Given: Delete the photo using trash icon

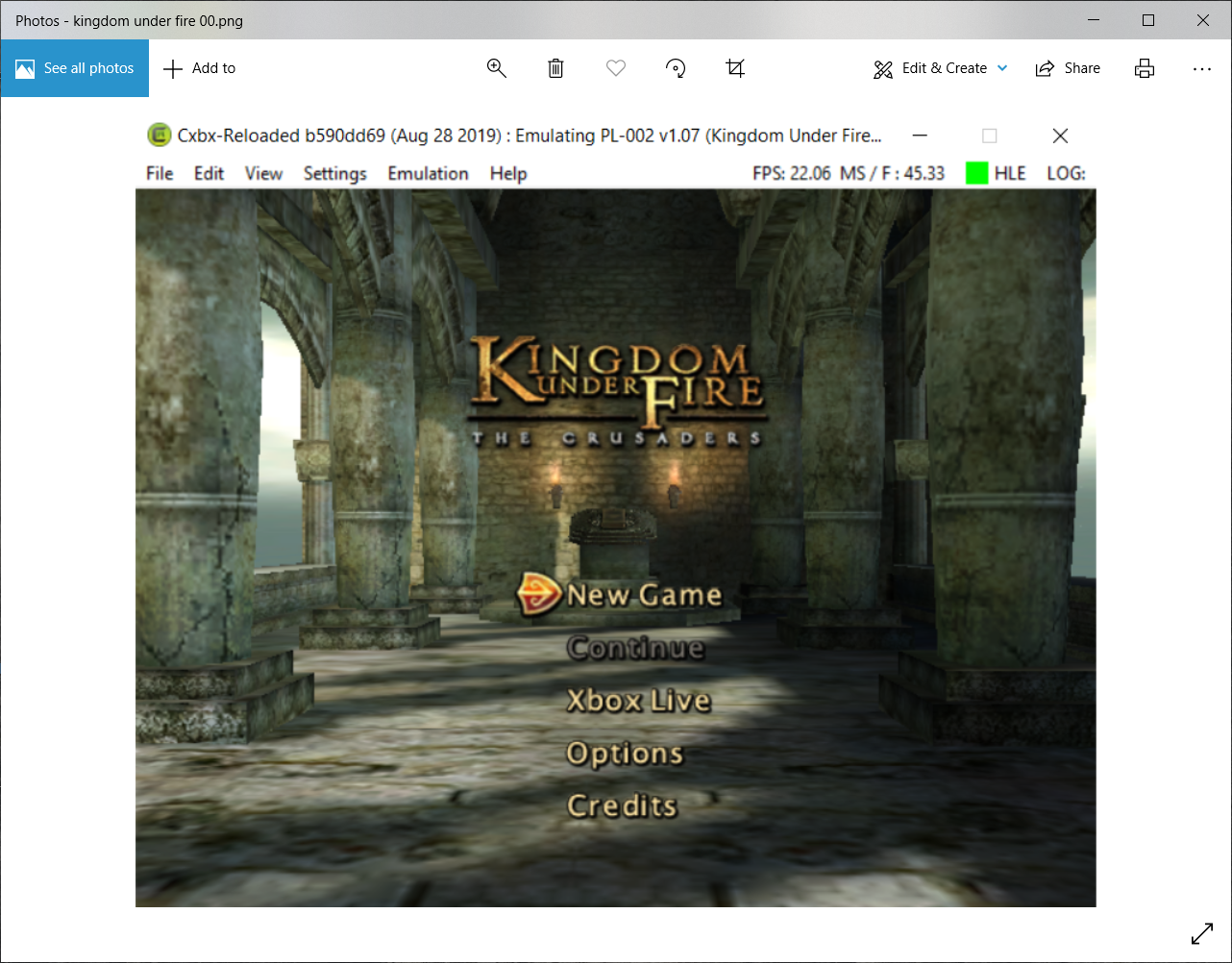Looking at the screenshot, I should click(x=555, y=68).
